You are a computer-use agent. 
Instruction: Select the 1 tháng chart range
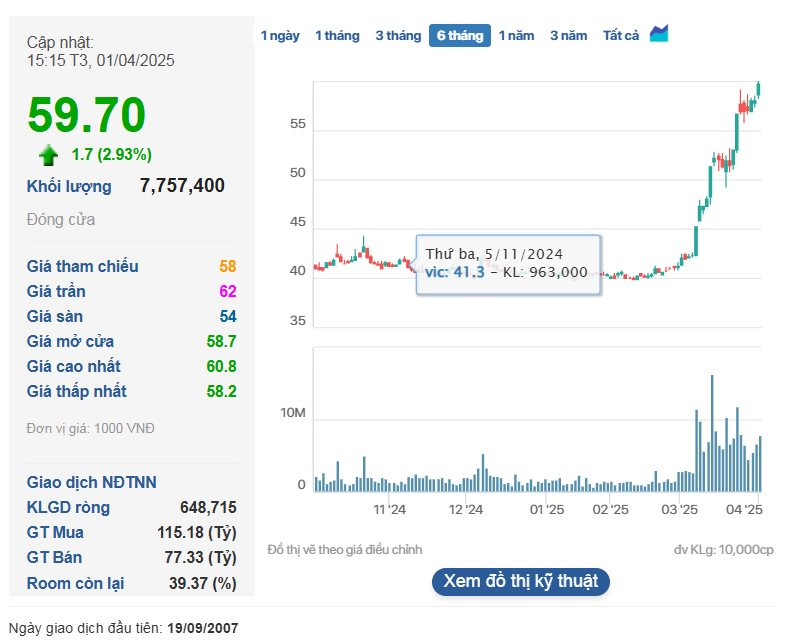[337, 36]
